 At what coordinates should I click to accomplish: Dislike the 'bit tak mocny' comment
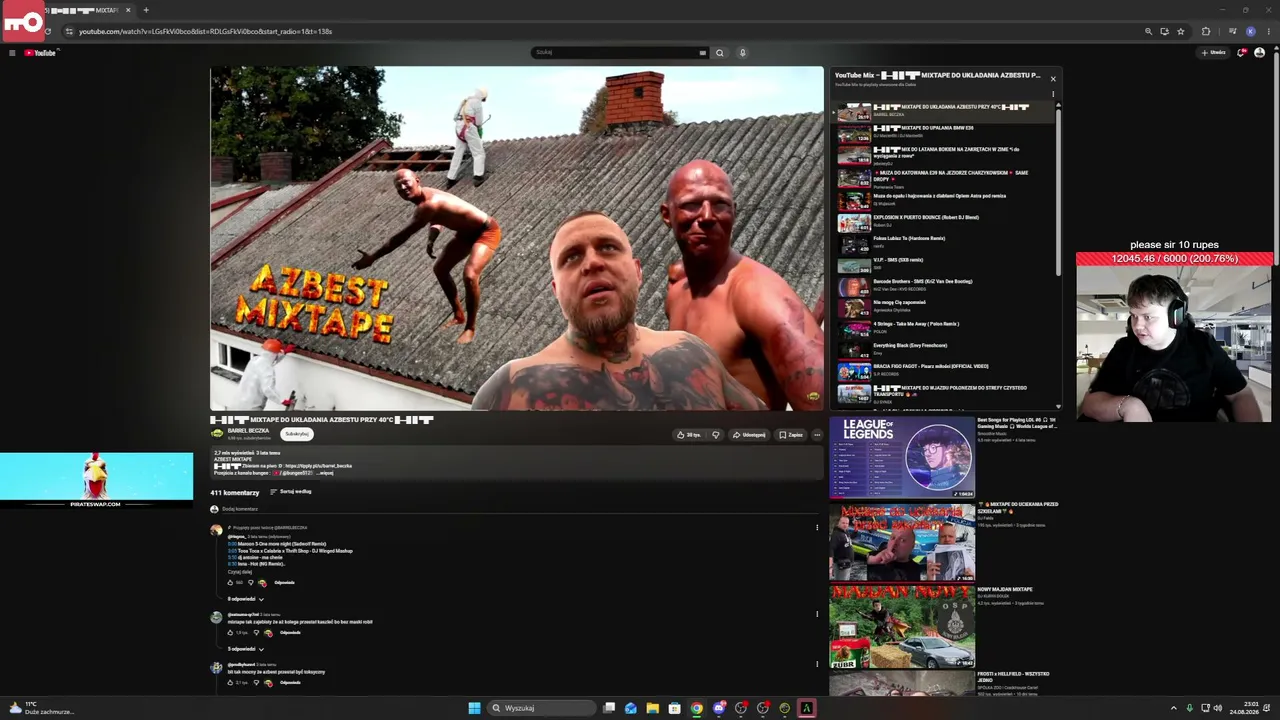pos(256,683)
